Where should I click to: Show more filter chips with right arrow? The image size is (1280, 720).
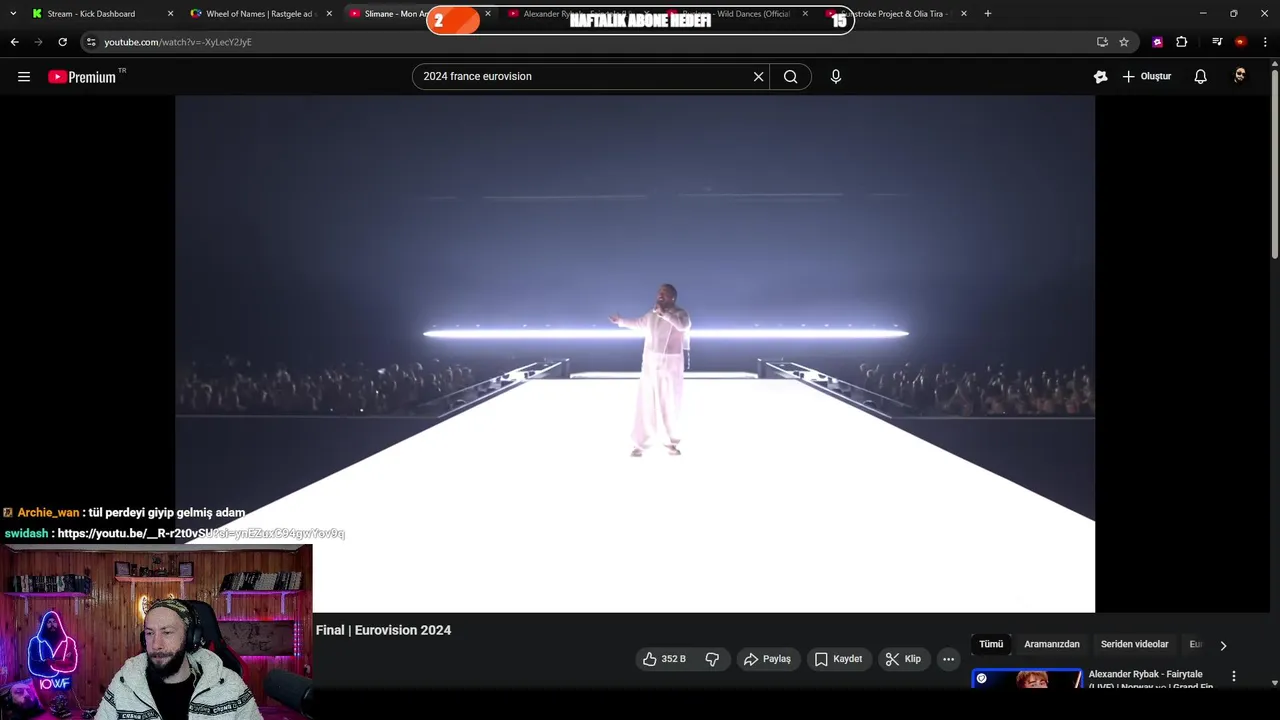click(x=1223, y=645)
